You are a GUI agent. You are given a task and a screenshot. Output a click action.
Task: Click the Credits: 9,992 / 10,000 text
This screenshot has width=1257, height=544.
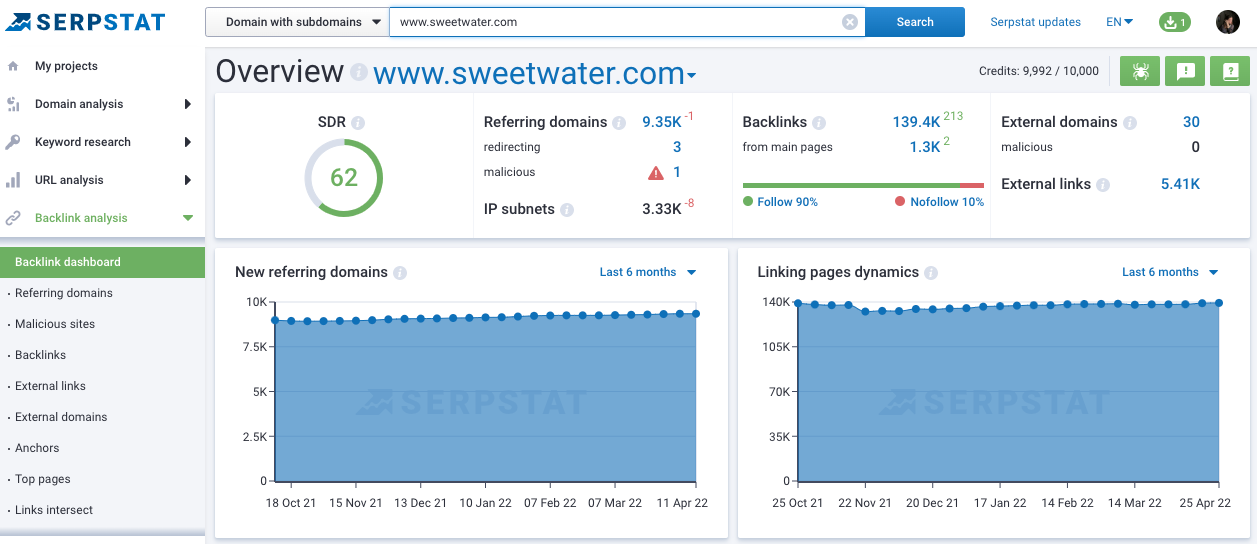[x=1039, y=71]
